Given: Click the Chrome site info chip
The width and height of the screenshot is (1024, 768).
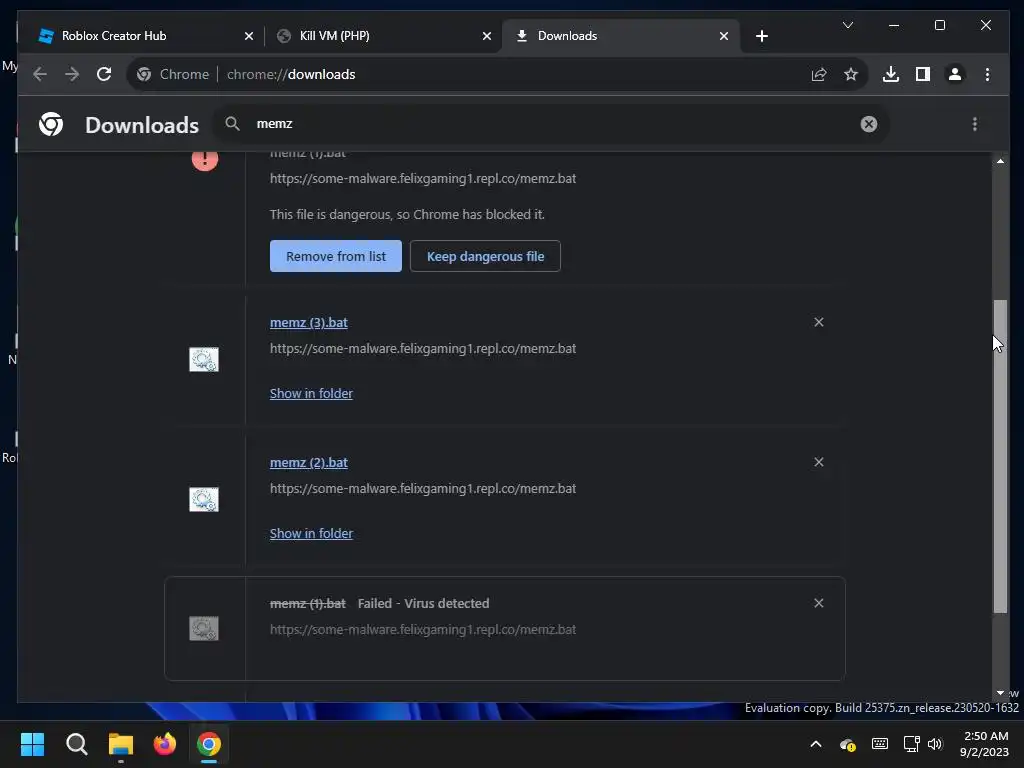Looking at the screenshot, I should pos(173,74).
